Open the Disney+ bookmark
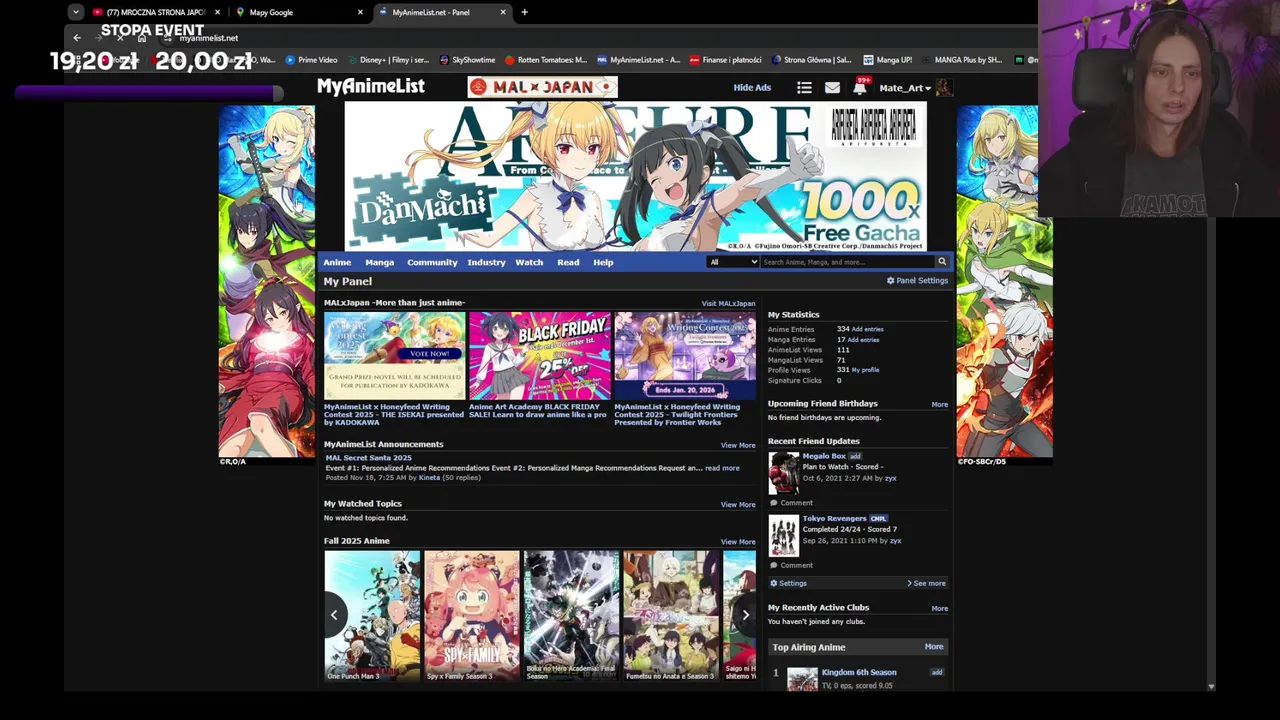The image size is (1280, 720). [x=387, y=60]
